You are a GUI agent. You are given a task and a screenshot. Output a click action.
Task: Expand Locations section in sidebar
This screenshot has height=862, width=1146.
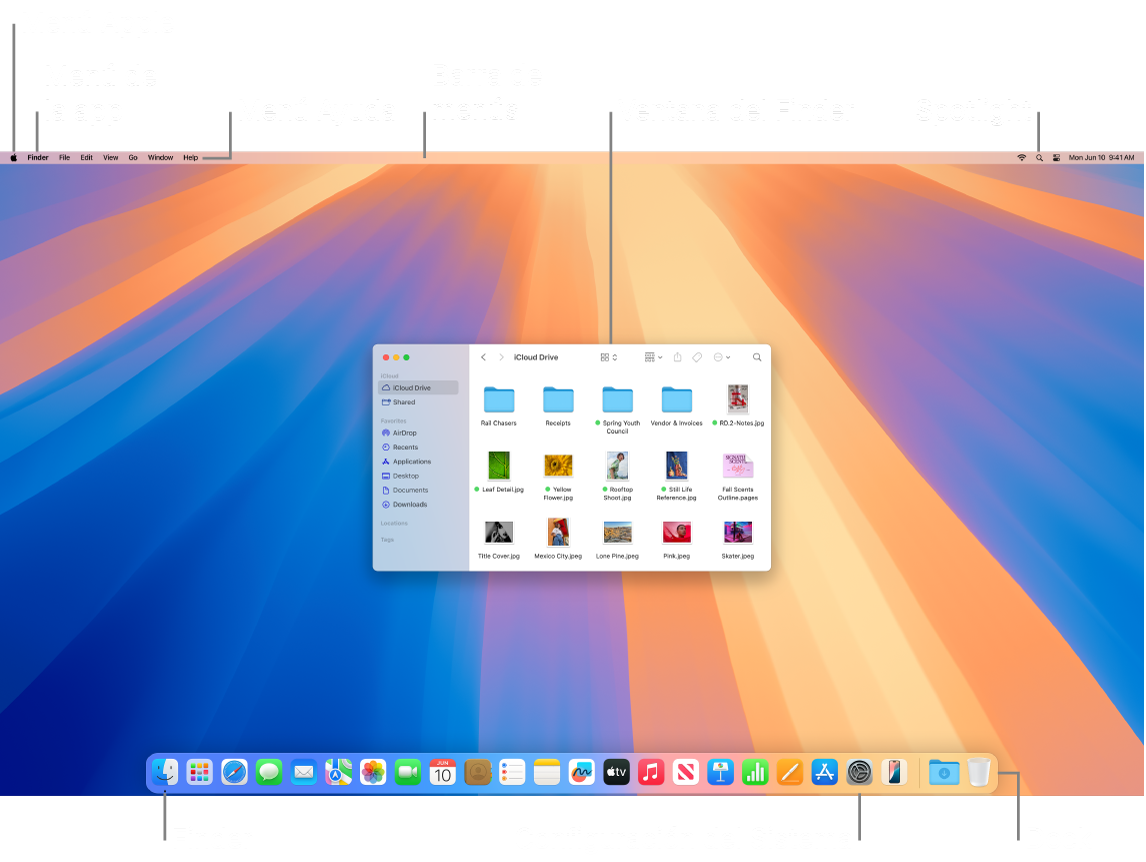coord(394,523)
